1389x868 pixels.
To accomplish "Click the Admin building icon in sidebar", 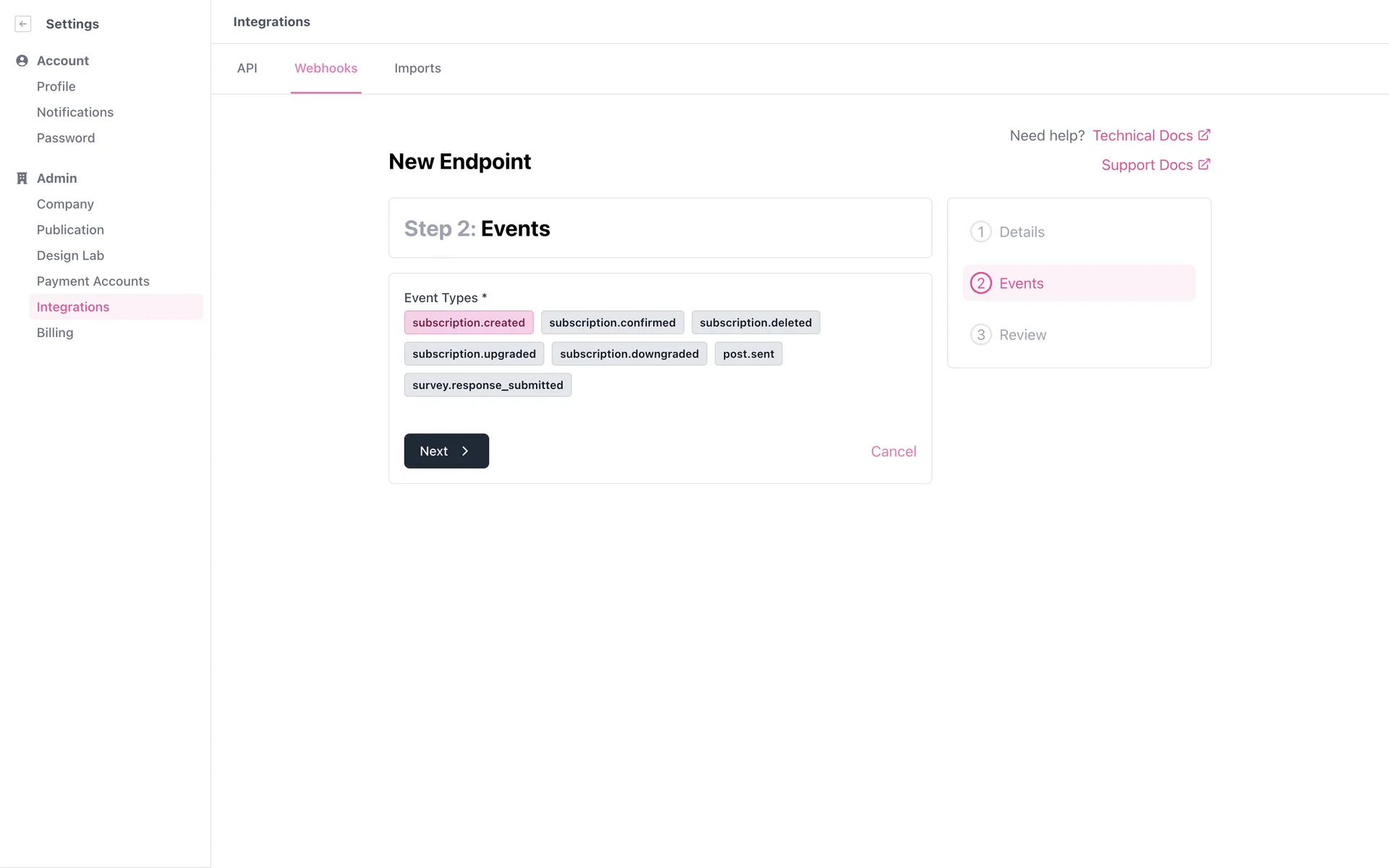I will pyautogui.click(x=22, y=178).
